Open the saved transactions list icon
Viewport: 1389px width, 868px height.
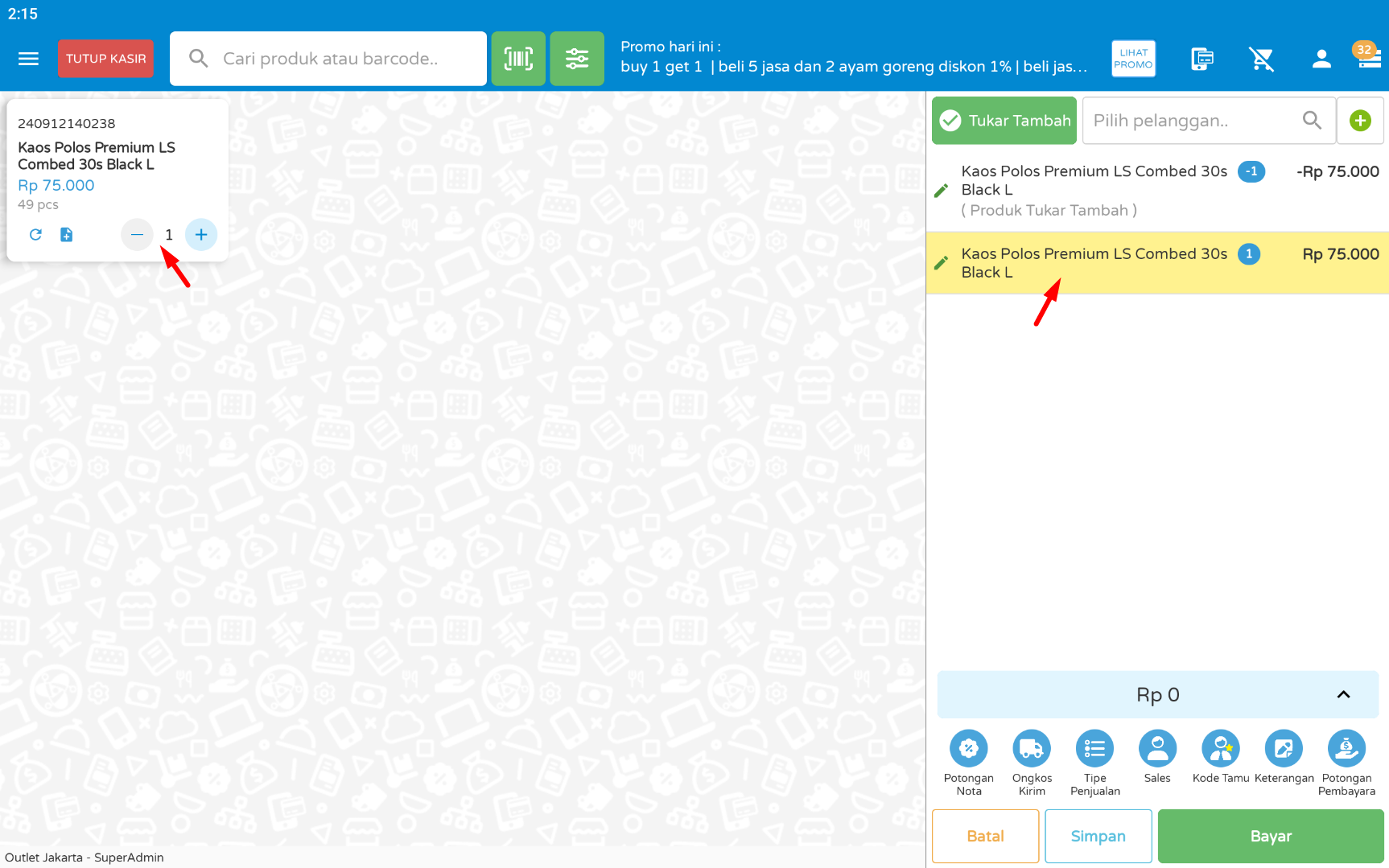1201,59
